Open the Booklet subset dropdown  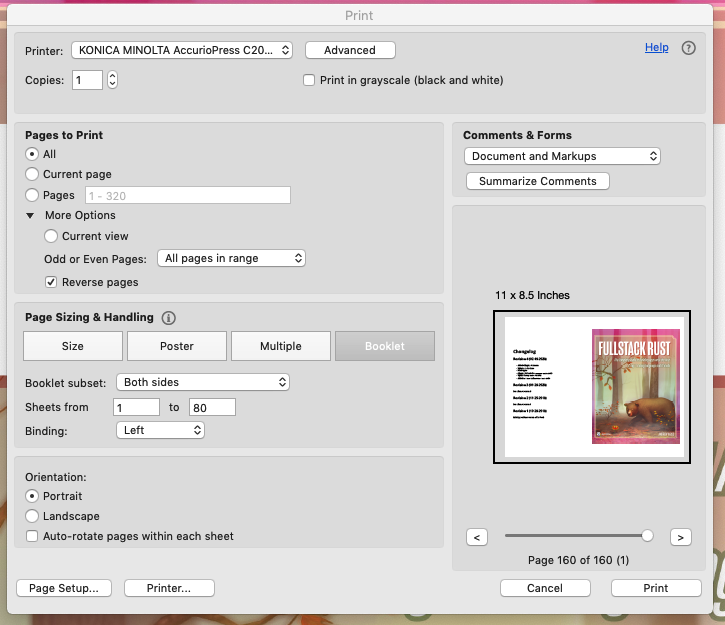click(203, 382)
